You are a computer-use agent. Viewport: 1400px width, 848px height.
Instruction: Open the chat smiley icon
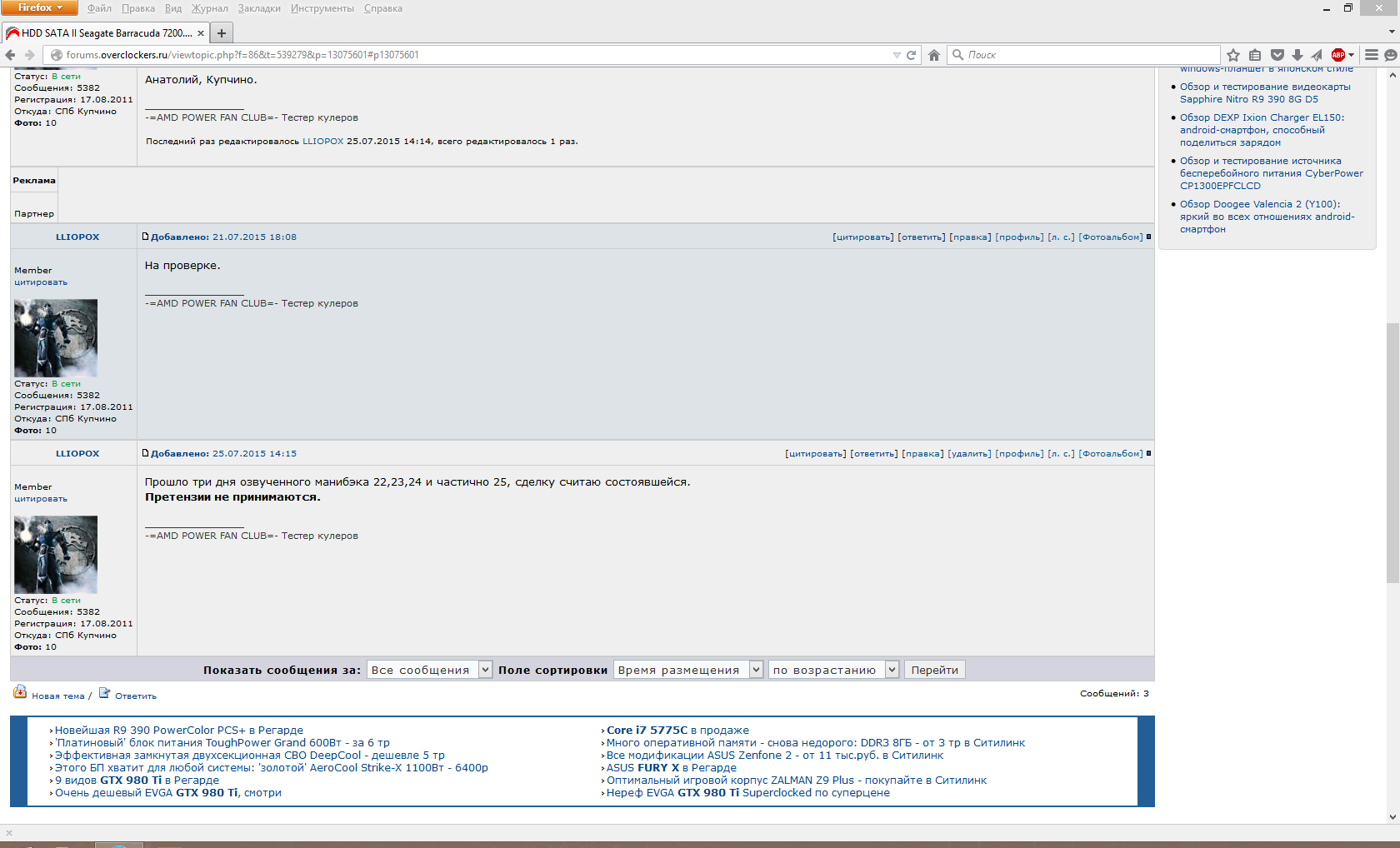click(x=1391, y=55)
